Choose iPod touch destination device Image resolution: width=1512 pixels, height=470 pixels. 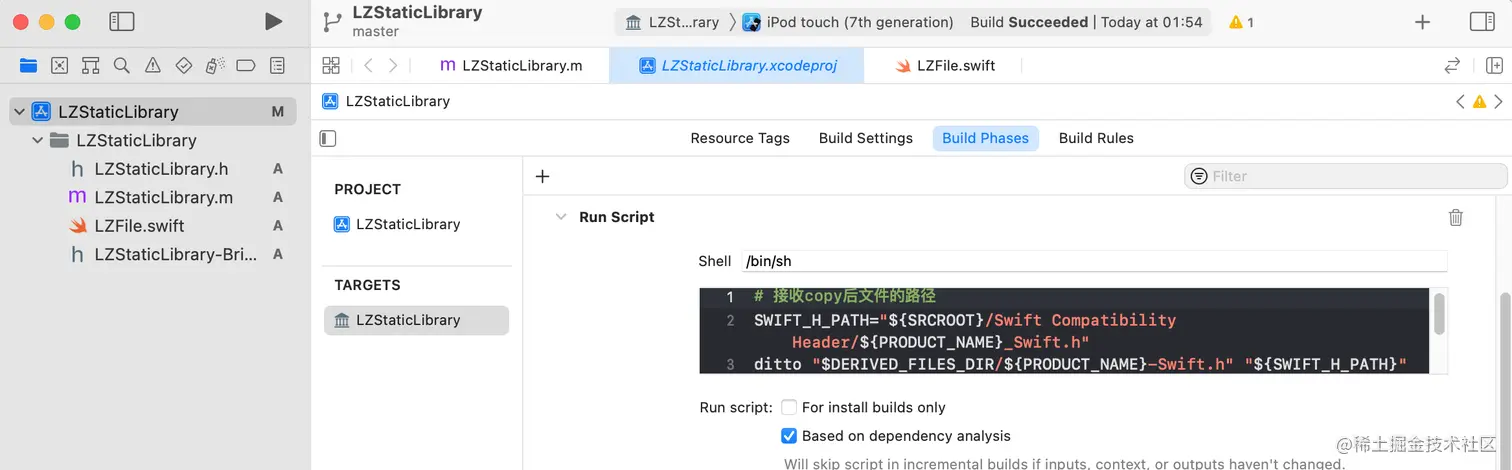pyautogui.click(x=848, y=22)
